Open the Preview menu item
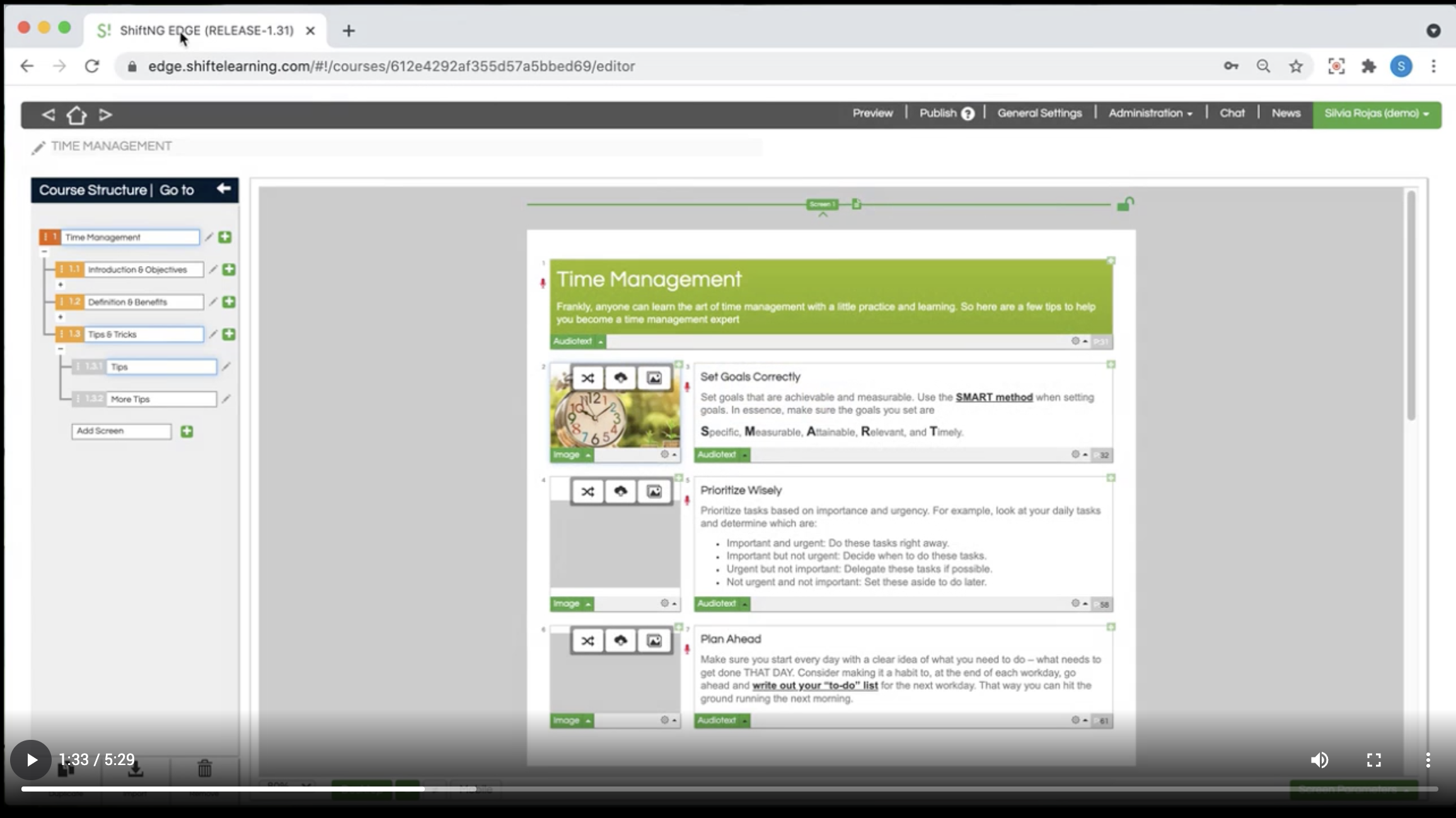Screen dimensions: 1456x818 872,113
